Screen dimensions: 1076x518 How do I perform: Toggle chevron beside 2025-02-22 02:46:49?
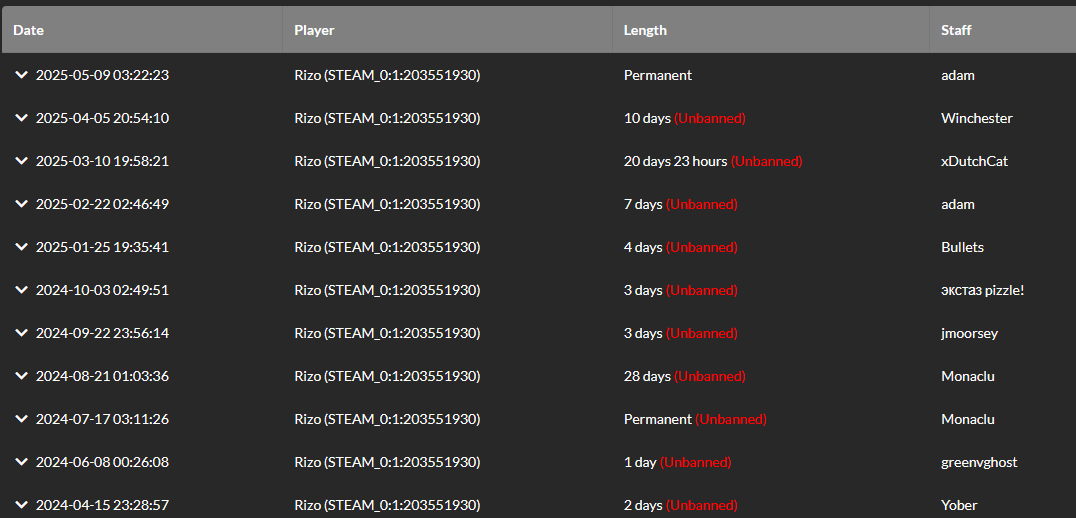click(21, 204)
